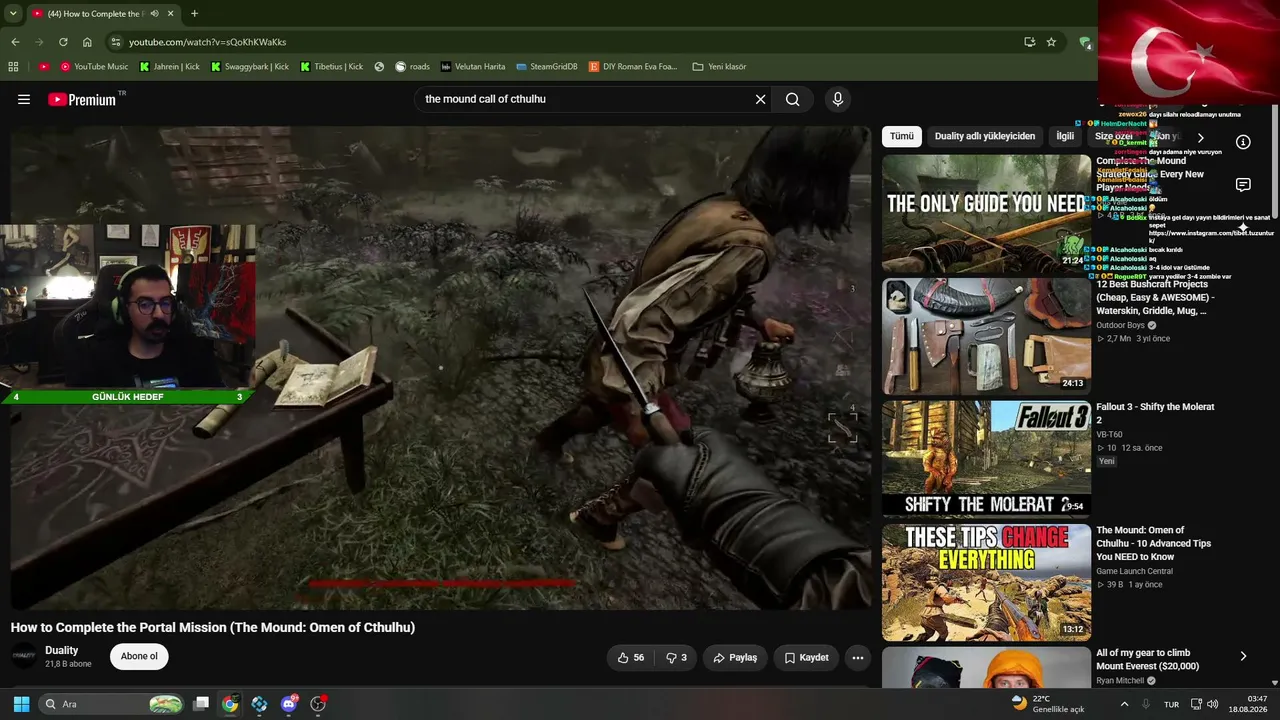
Task: Open the Duality channel name link
Action: (62, 650)
